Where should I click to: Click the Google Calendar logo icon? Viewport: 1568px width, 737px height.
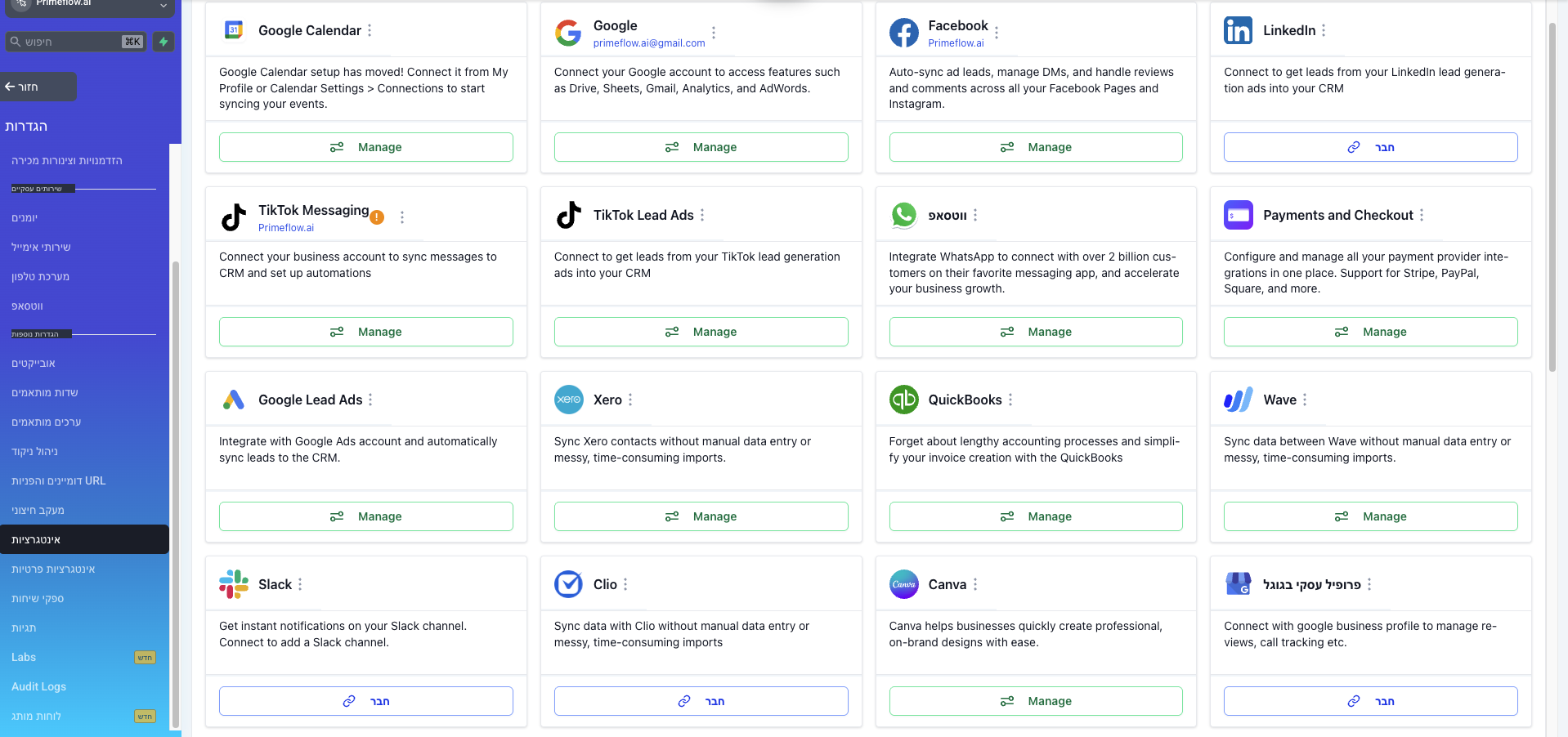234,30
